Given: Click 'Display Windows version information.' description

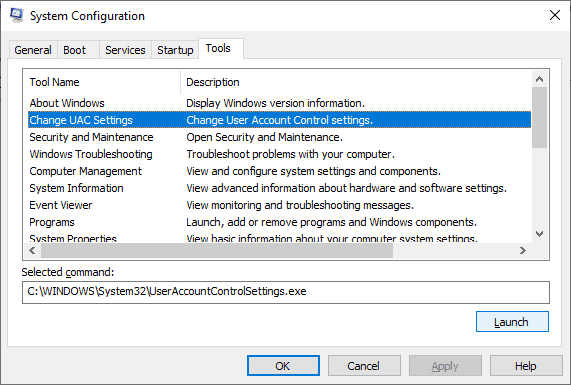Looking at the screenshot, I should pos(275,103).
